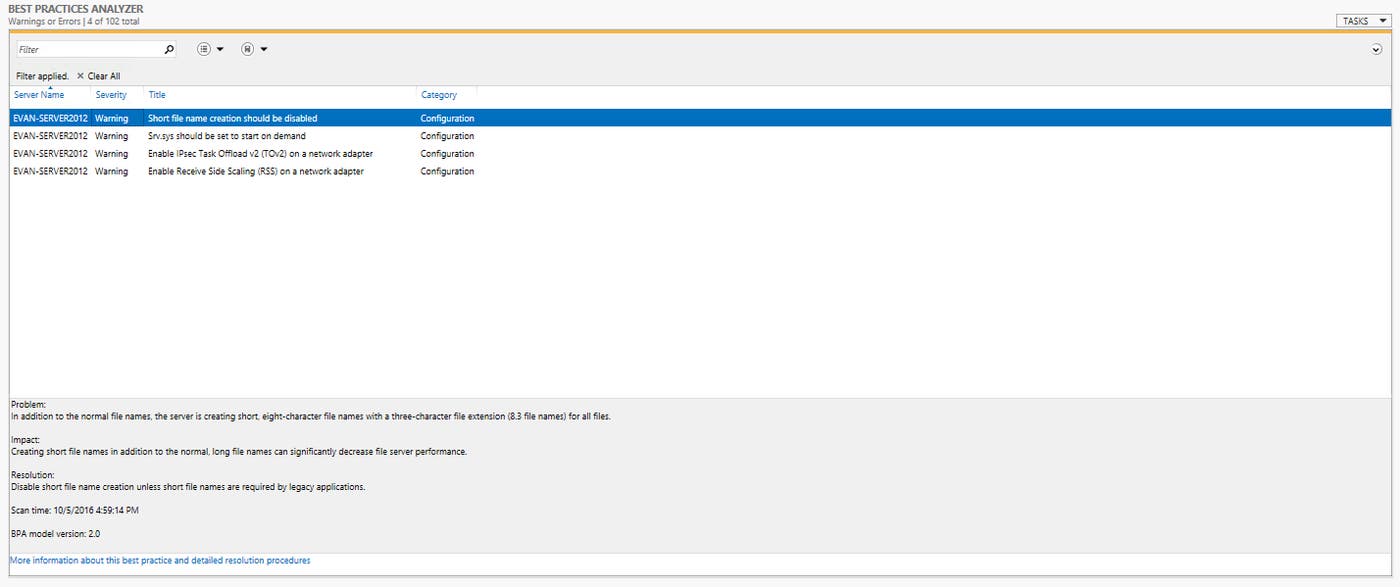Clear all applied filters
The image size is (1400, 587).
point(103,76)
